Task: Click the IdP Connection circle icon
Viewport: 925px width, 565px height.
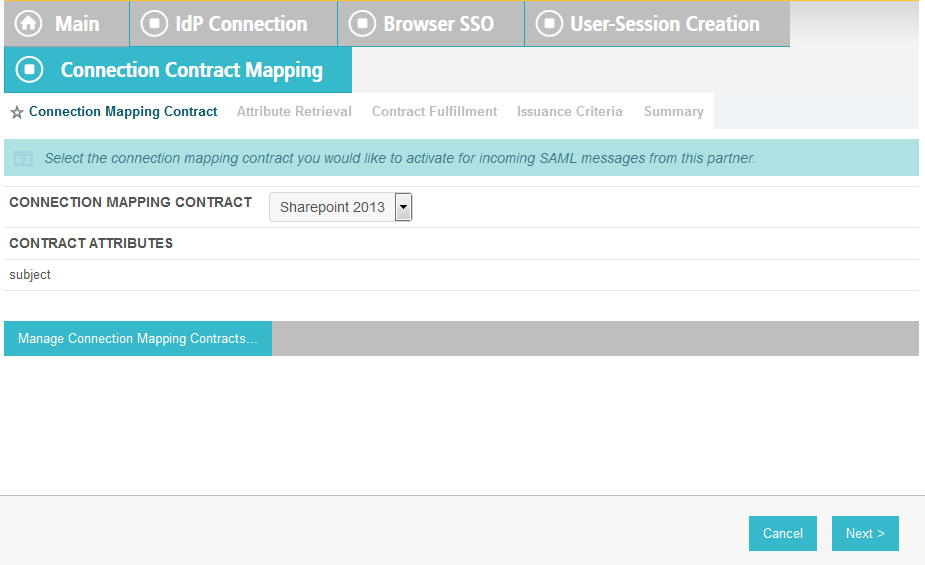Action: 155,24
